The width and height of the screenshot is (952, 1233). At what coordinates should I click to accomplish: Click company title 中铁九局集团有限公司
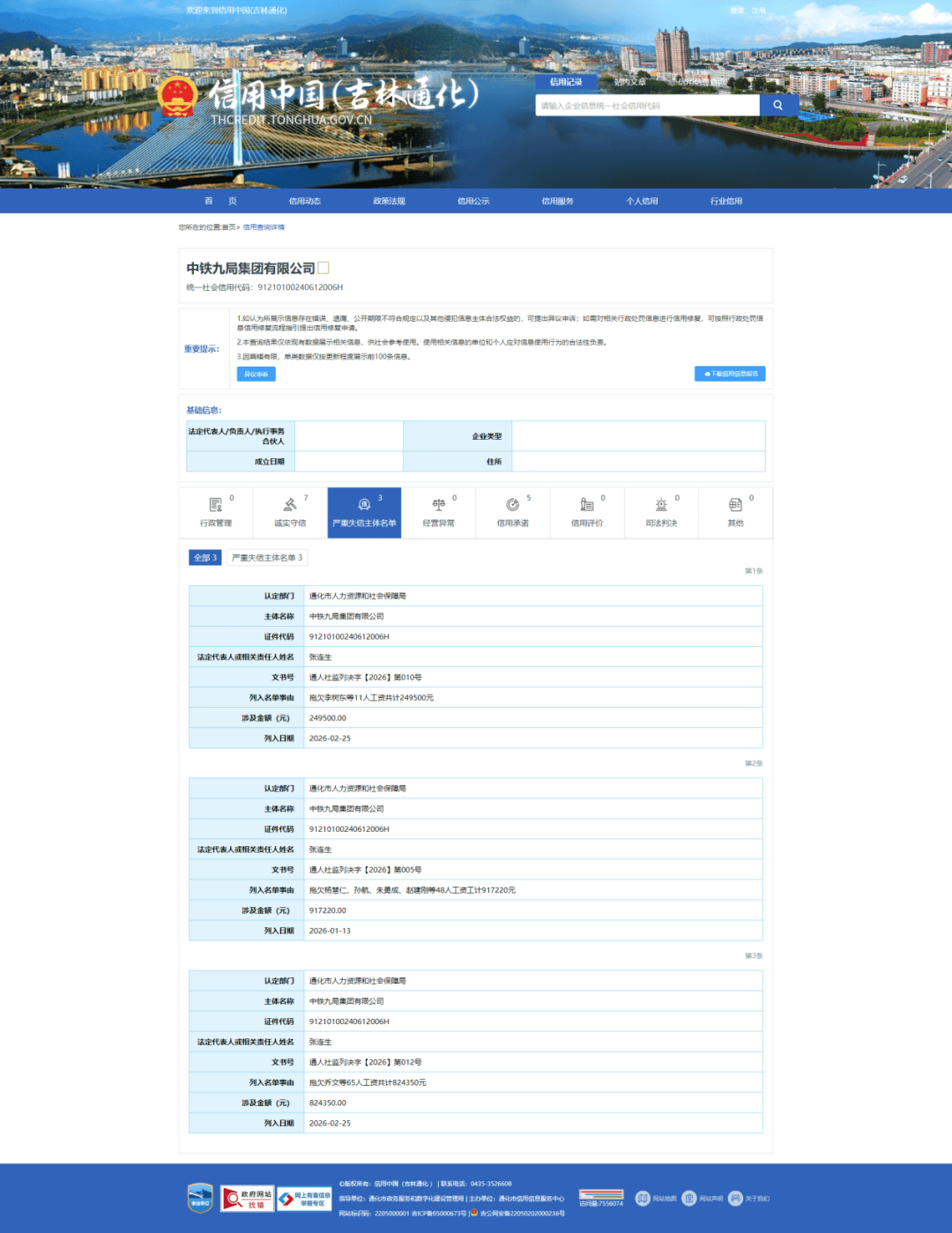[x=250, y=268]
